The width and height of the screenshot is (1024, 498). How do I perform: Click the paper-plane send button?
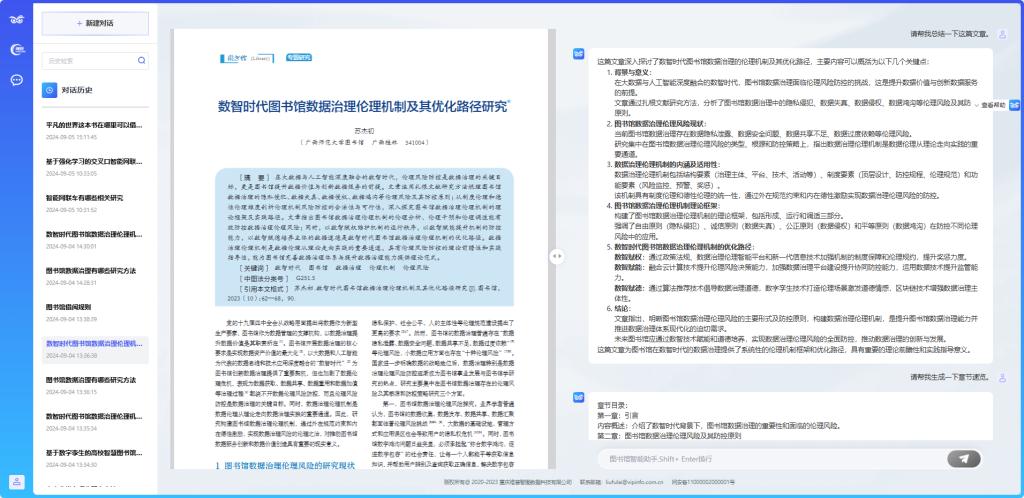964,459
